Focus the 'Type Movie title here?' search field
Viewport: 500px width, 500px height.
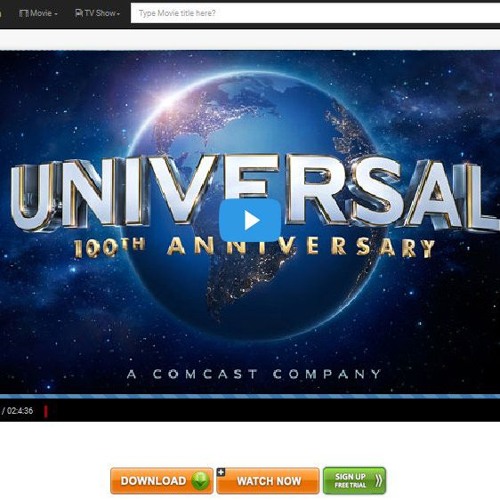[315, 13]
